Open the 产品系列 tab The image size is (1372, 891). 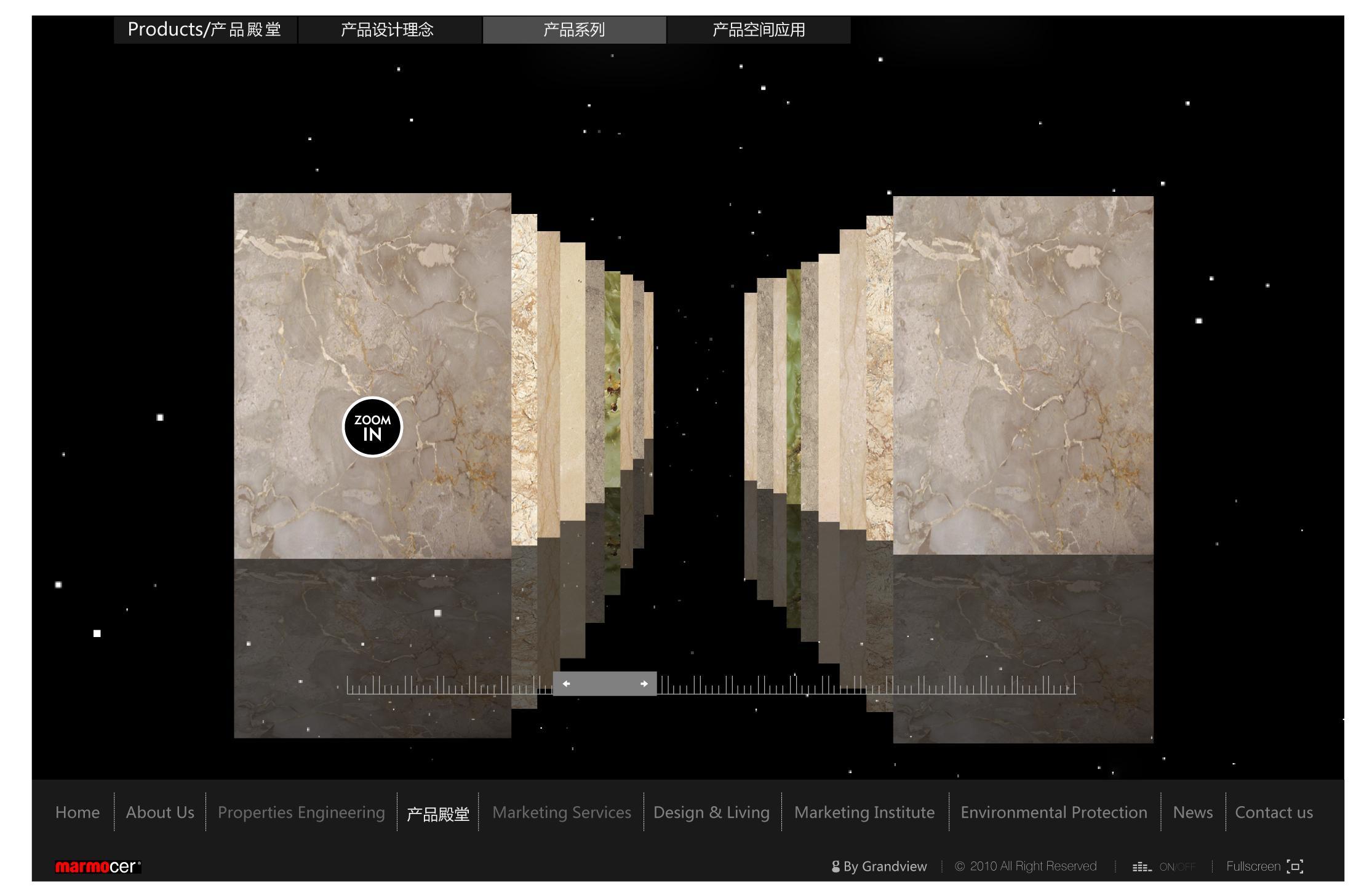coord(574,30)
